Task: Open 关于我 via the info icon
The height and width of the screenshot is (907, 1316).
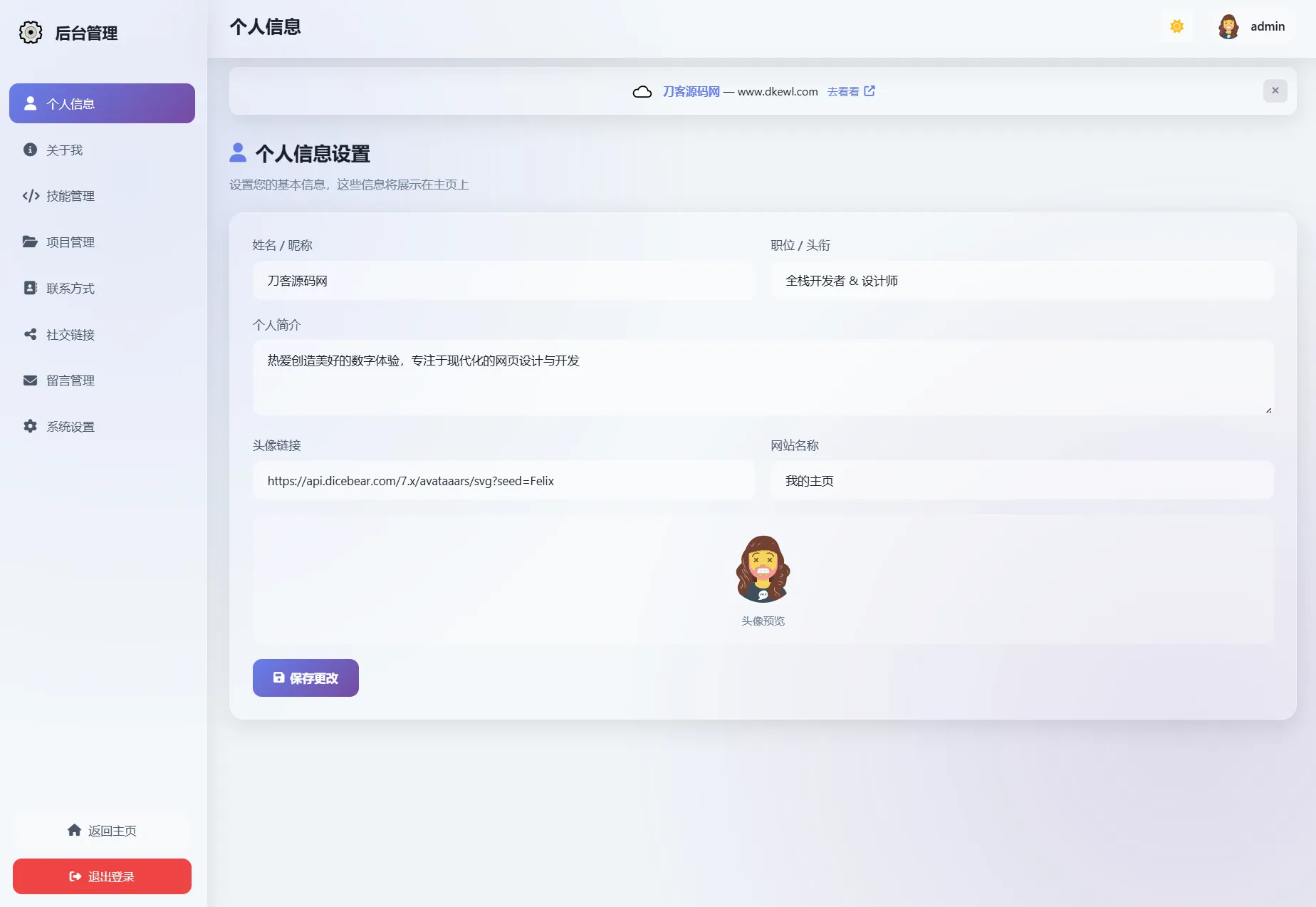Action: point(31,150)
